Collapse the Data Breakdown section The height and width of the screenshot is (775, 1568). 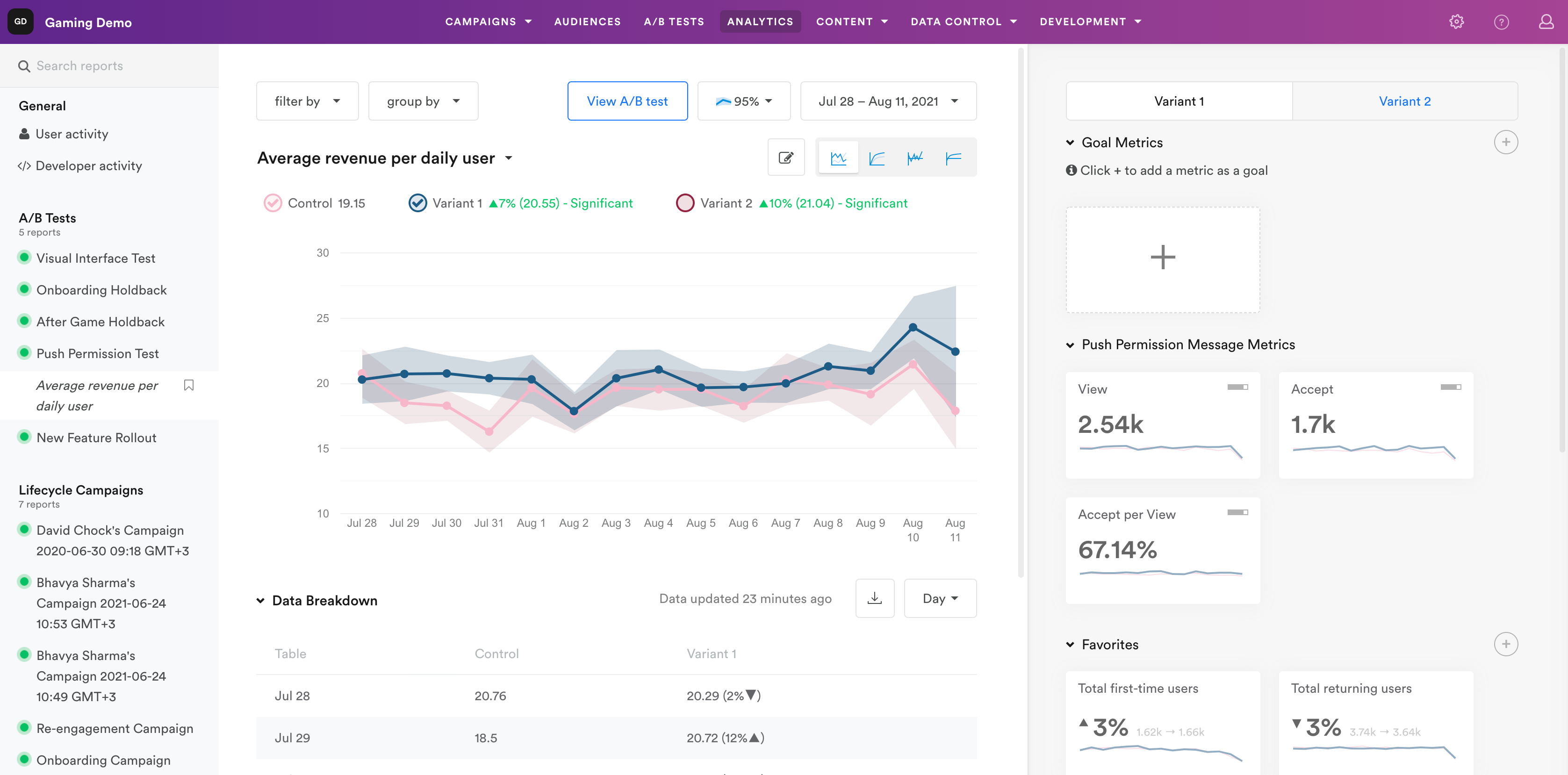point(260,600)
